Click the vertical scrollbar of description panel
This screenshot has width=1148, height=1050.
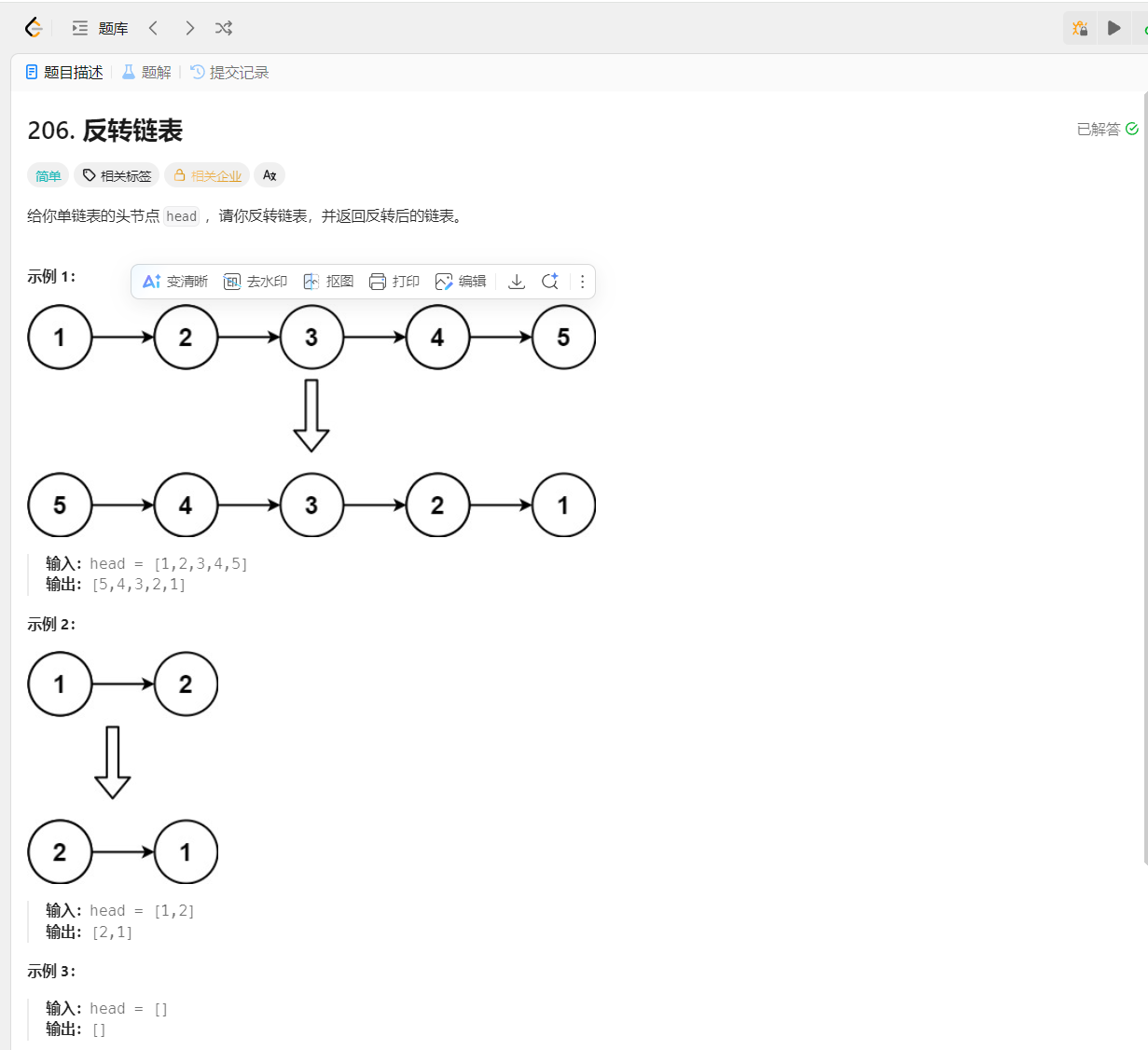coord(1144,477)
